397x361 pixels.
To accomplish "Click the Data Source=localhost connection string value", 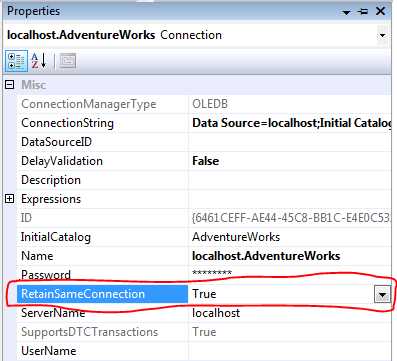I will [292, 123].
